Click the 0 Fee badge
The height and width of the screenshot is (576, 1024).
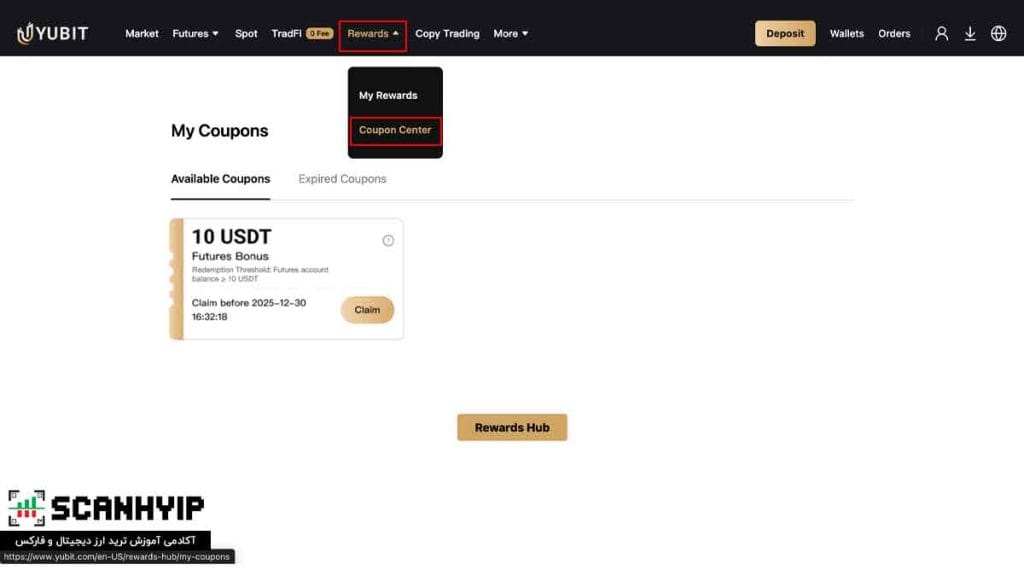[319, 33]
